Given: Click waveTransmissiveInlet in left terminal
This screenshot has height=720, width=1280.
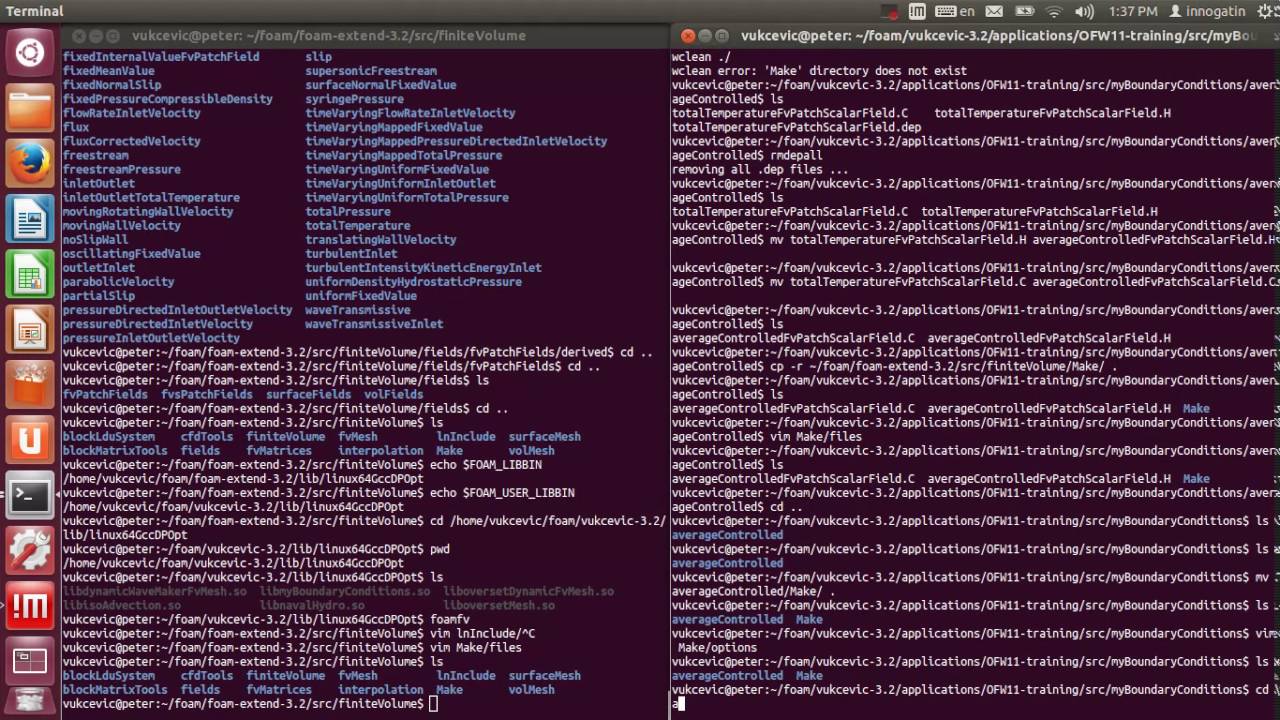Looking at the screenshot, I should 374,324.
